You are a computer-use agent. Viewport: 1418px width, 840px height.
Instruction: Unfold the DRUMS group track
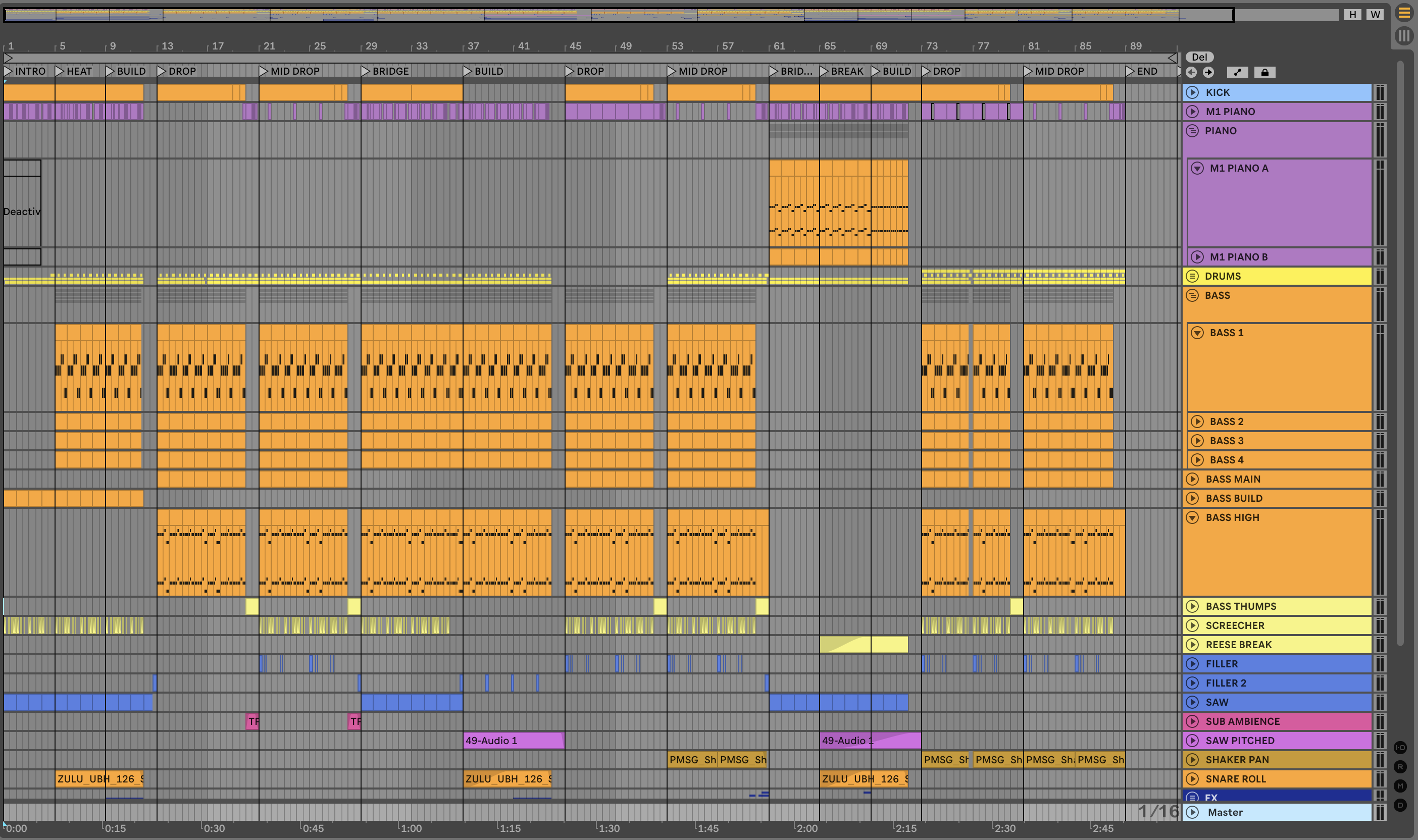1192,276
